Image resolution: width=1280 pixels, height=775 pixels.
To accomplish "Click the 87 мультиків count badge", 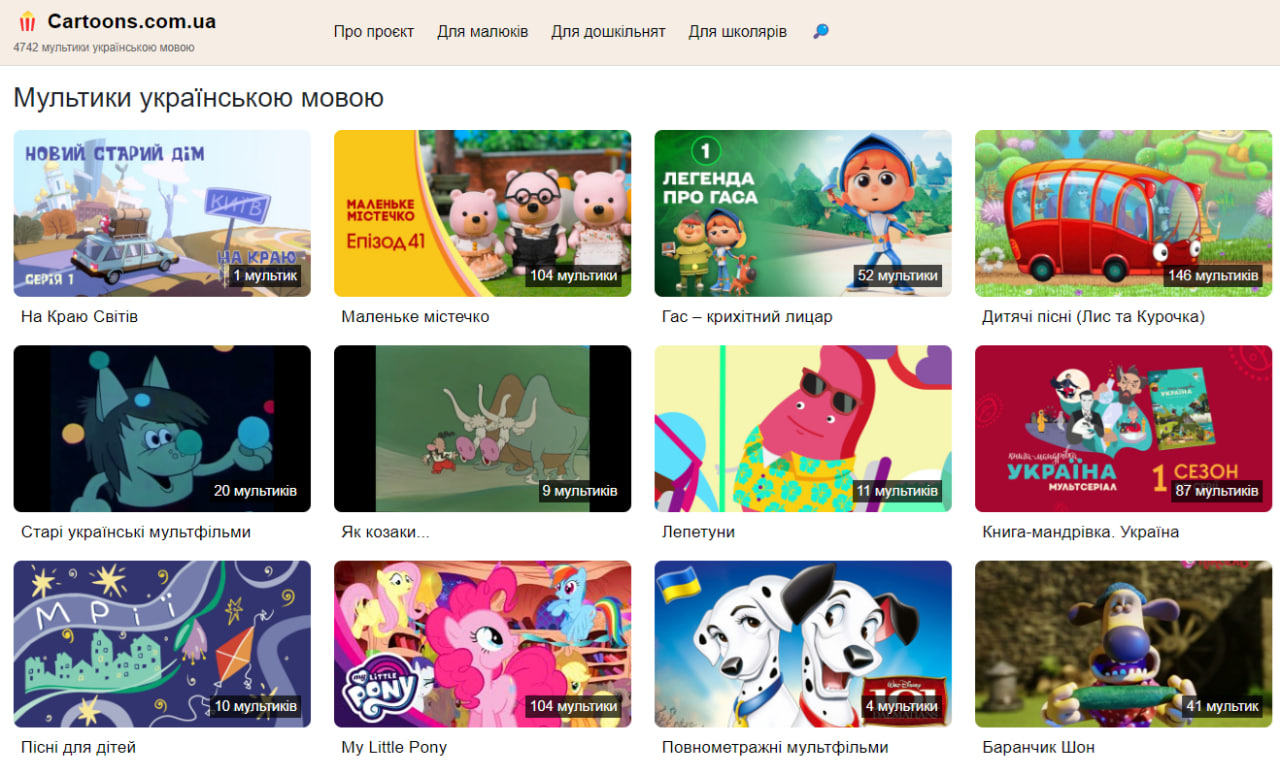I will (1217, 491).
